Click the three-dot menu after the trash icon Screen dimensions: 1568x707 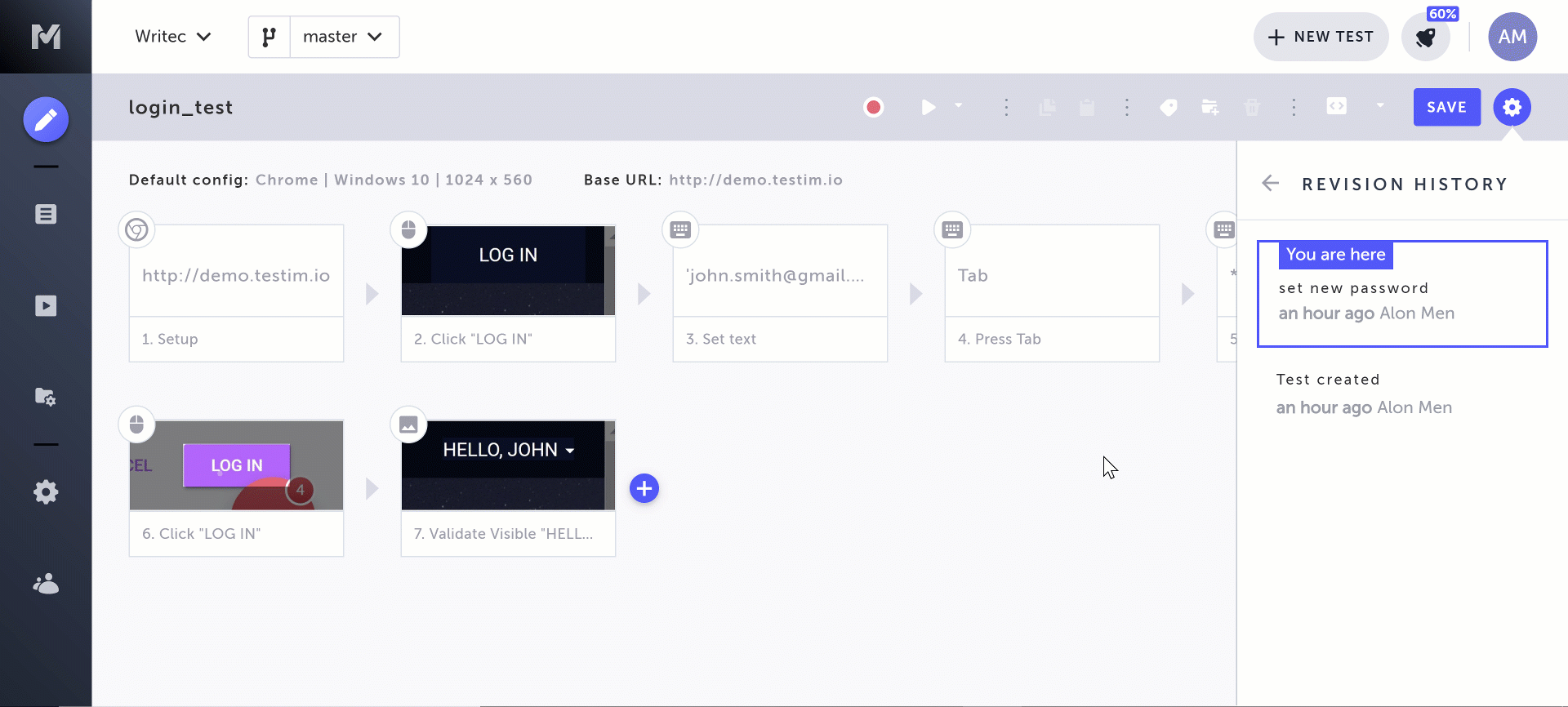pyautogui.click(x=1294, y=107)
